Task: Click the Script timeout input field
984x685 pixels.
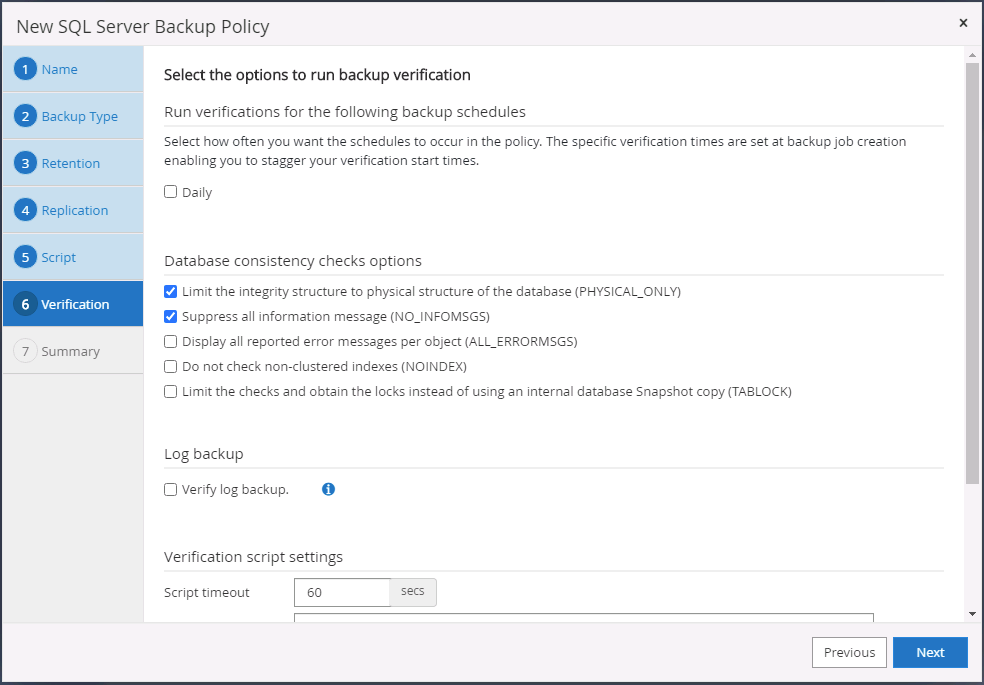Action: pos(341,592)
